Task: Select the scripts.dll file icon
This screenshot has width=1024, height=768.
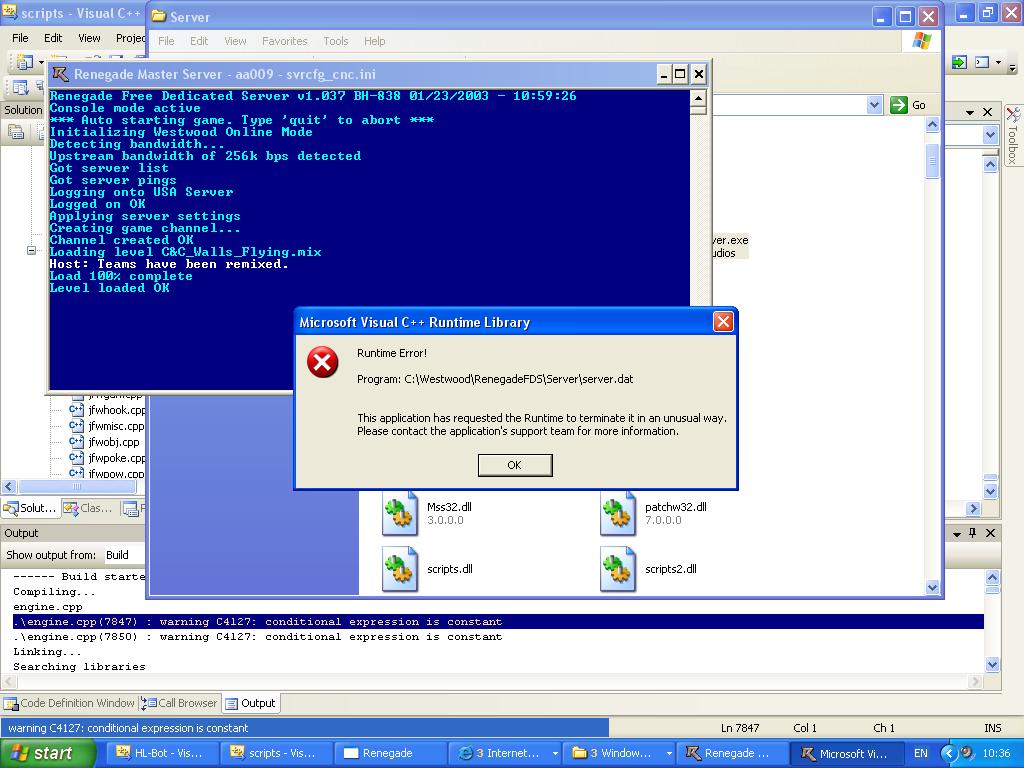Action: tap(400, 568)
